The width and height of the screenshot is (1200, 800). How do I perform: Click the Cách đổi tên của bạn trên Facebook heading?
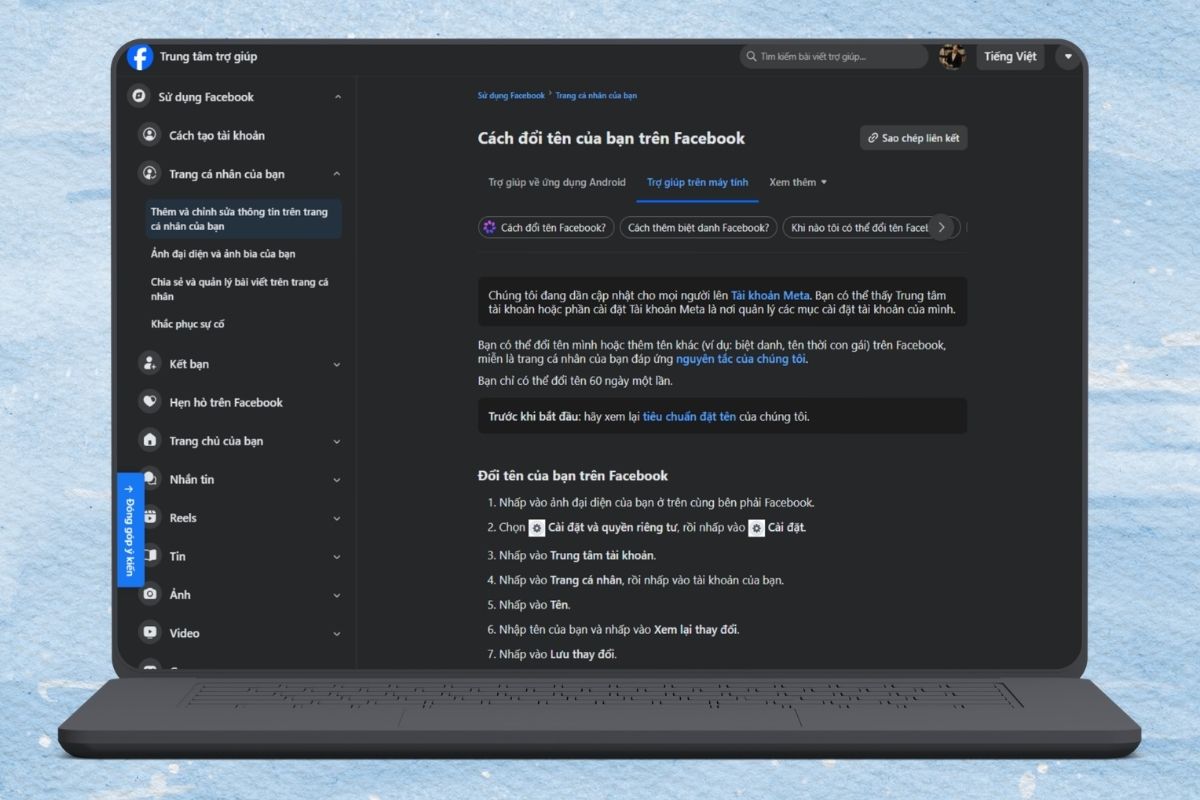pyautogui.click(x=611, y=138)
